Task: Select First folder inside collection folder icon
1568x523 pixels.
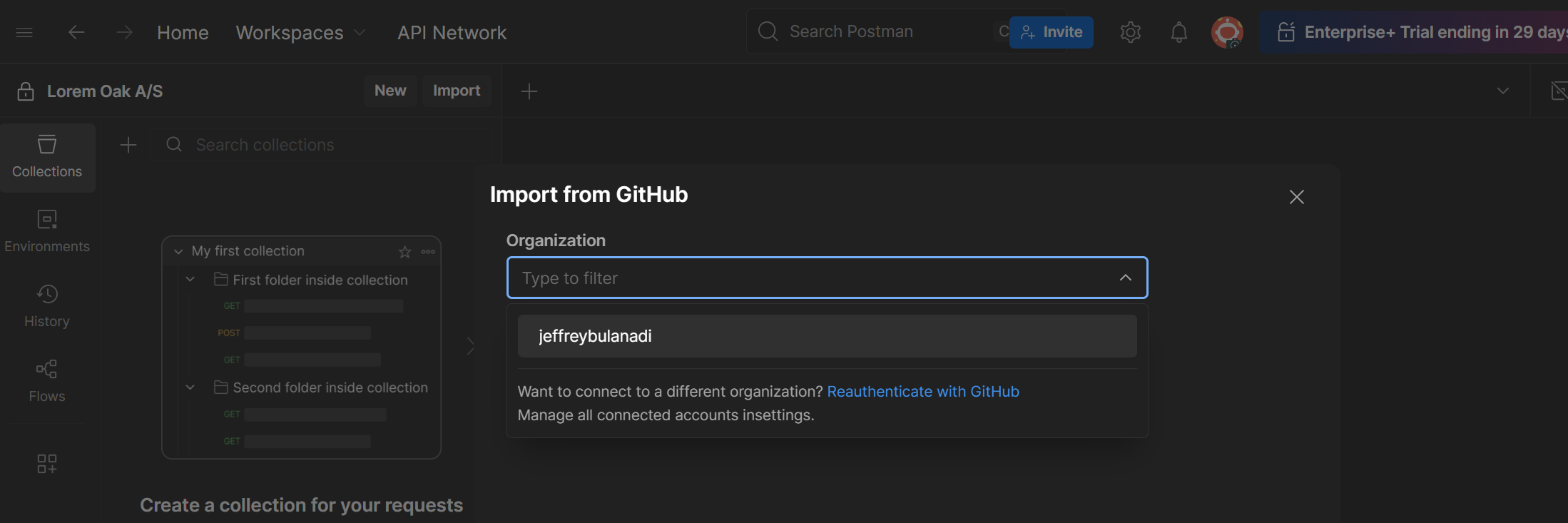Action: (221, 280)
